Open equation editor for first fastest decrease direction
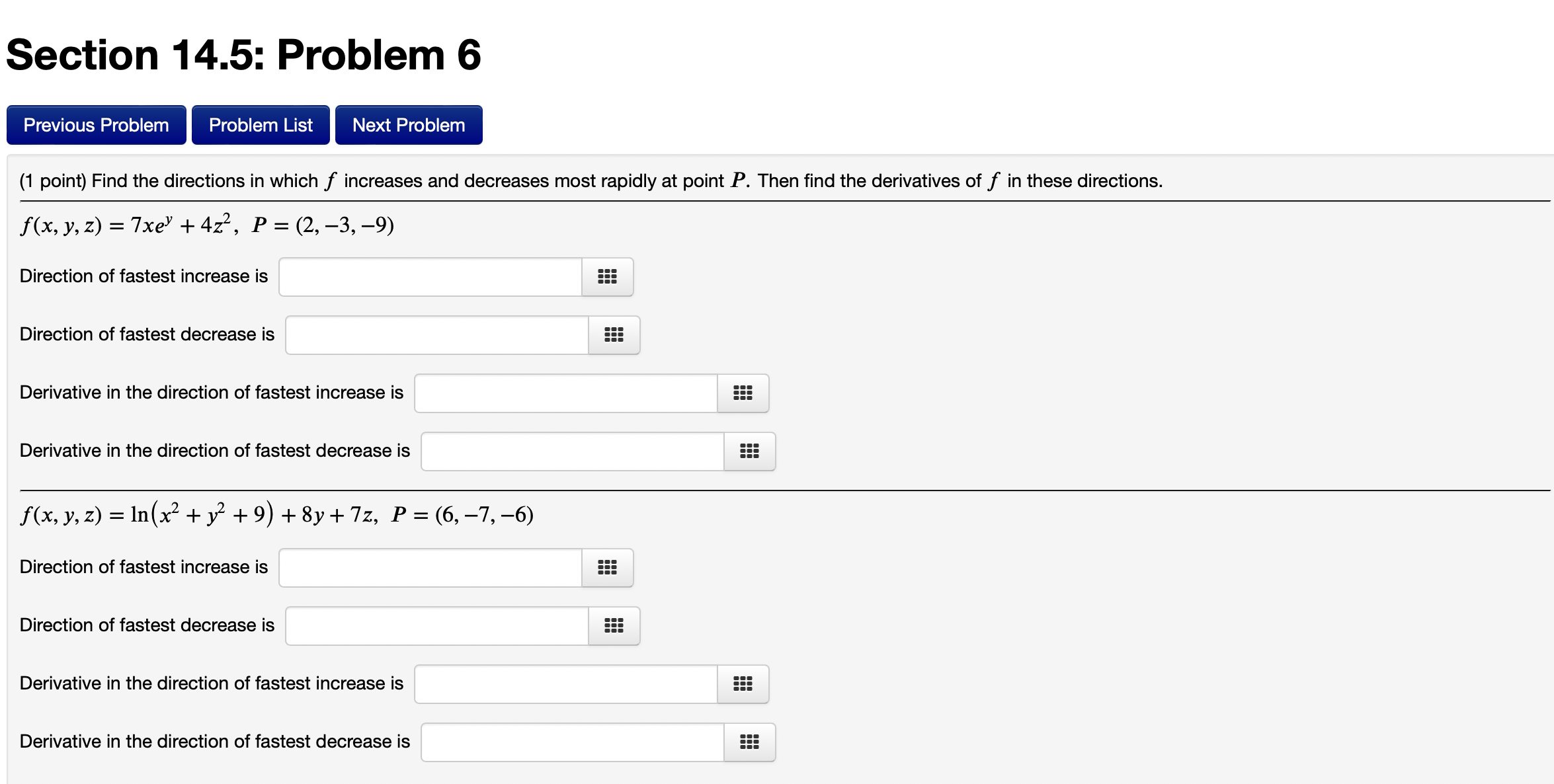 (x=613, y=335)
